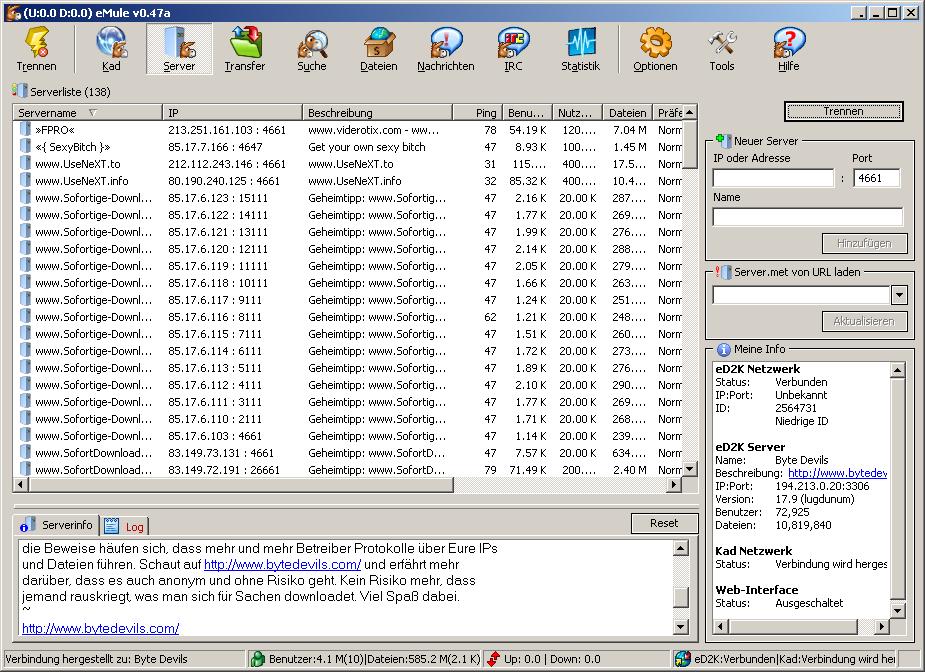Click the Aktualisieren button
This screenshot has height=672, width=925.
pos(864,322)
